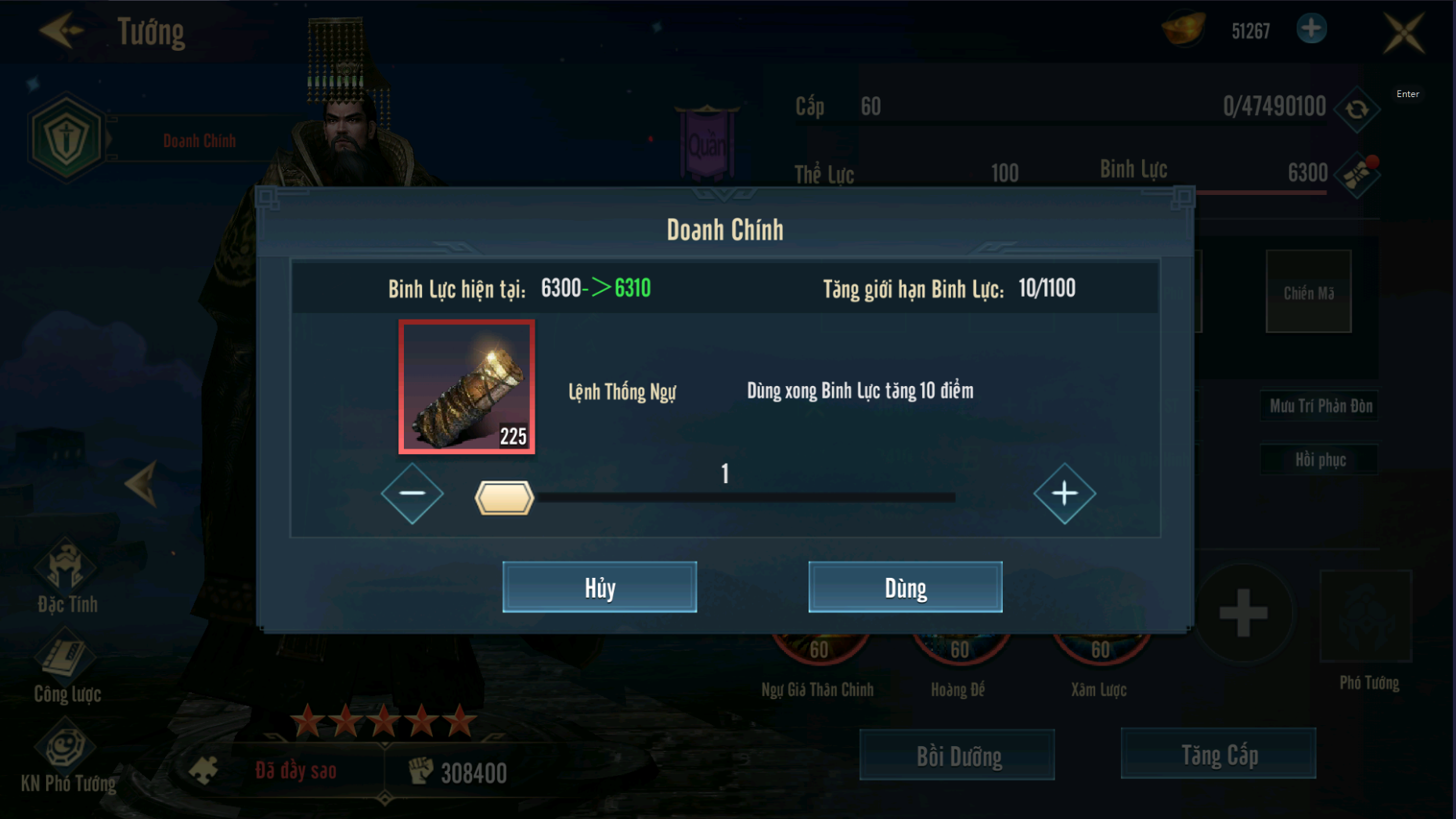Screen dimensions: 1456x819
Task: Close the screen with crossed swords icon
Action: tap(1404, 32)
